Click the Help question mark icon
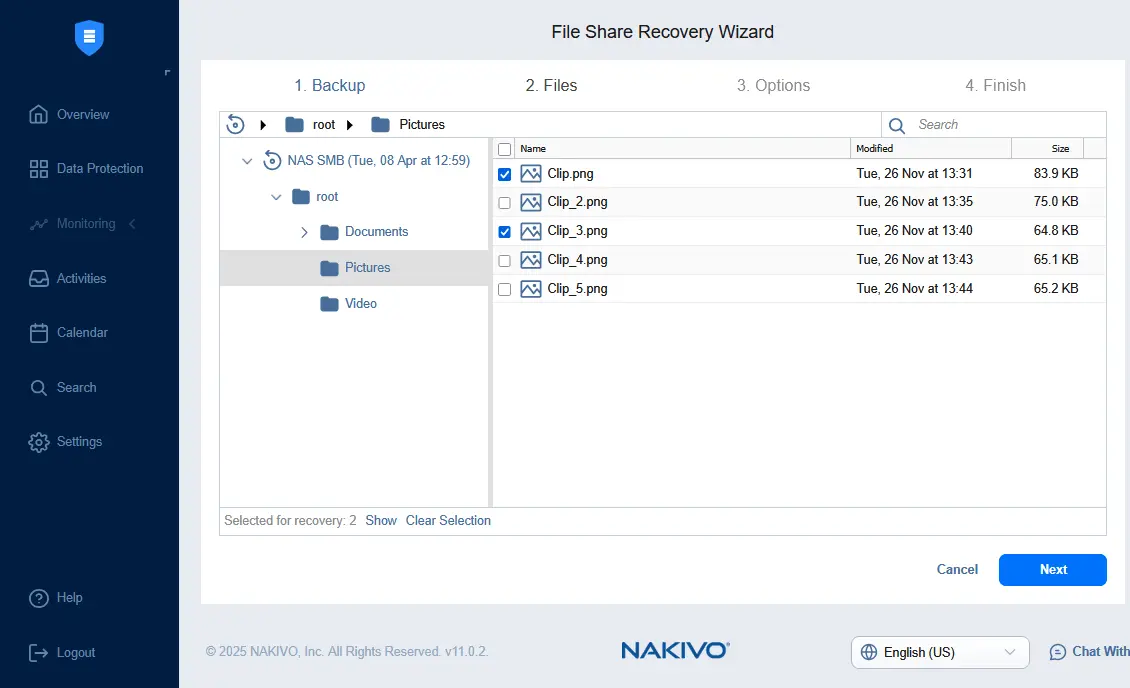This screenshot has width=1130, height=688. pyautogui.click(x=38, y=598)
